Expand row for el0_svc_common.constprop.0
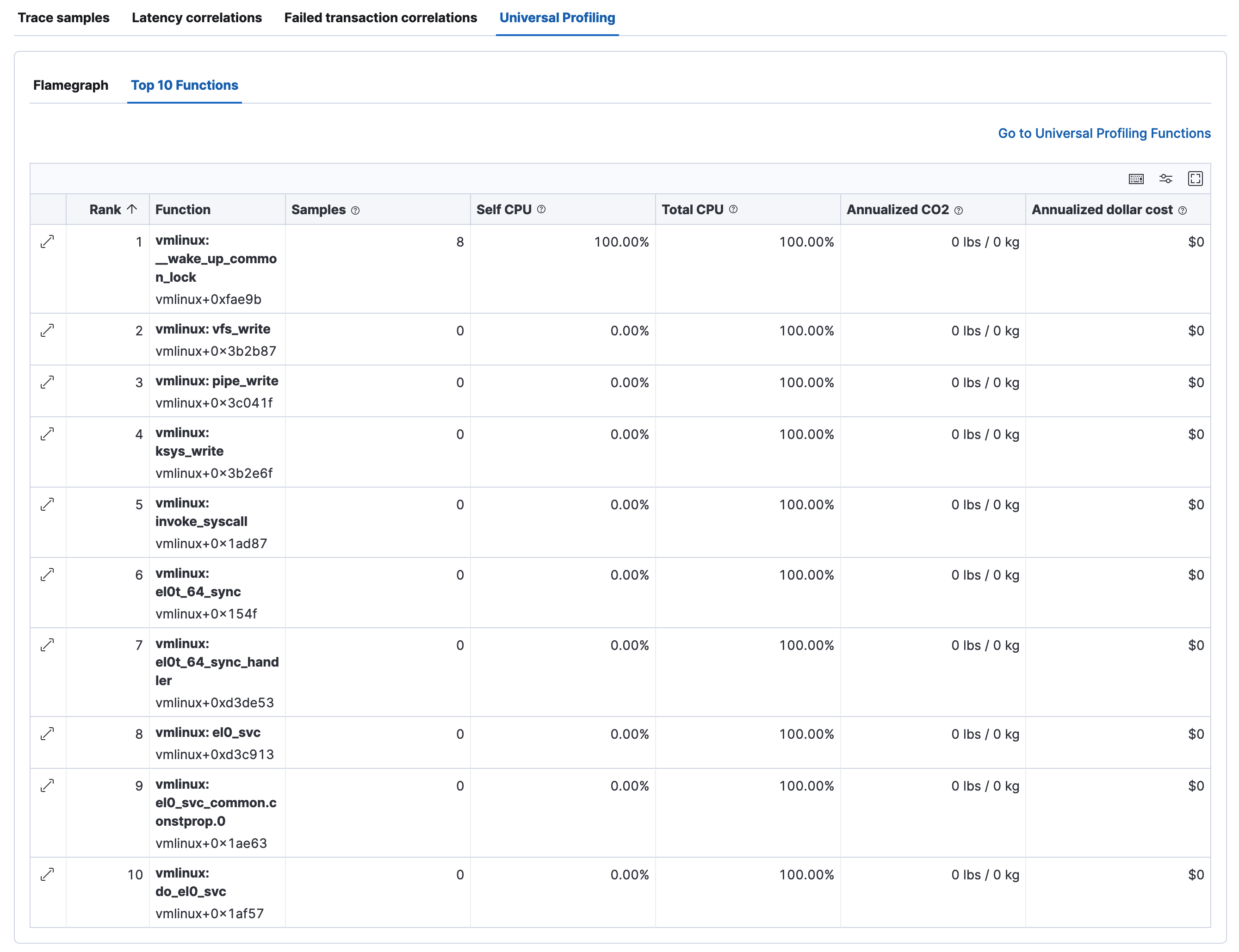This screenshot has height=952, width=1239. pyautogui.click(x=48, y=786)
